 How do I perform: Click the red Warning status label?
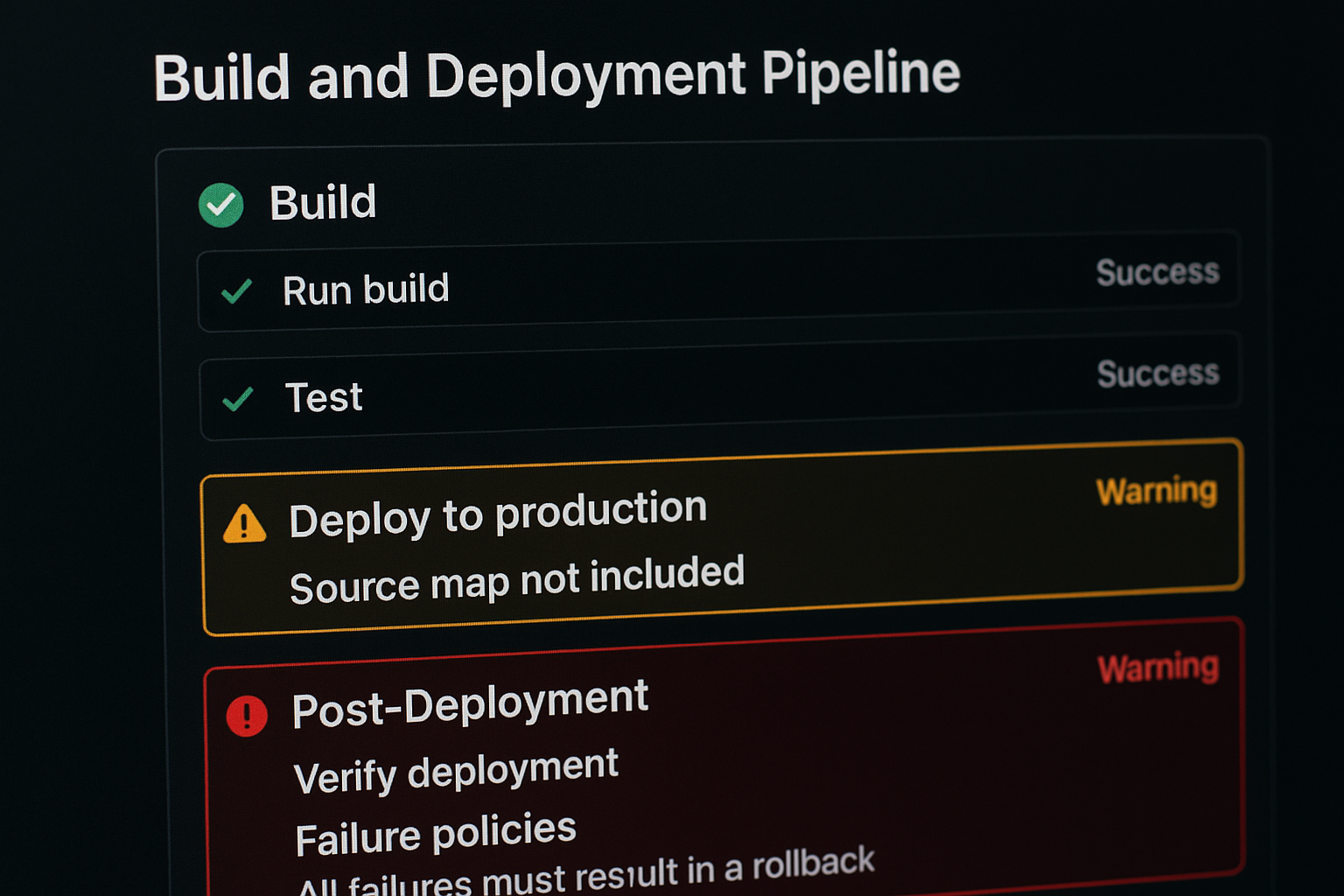[1158, 668]
